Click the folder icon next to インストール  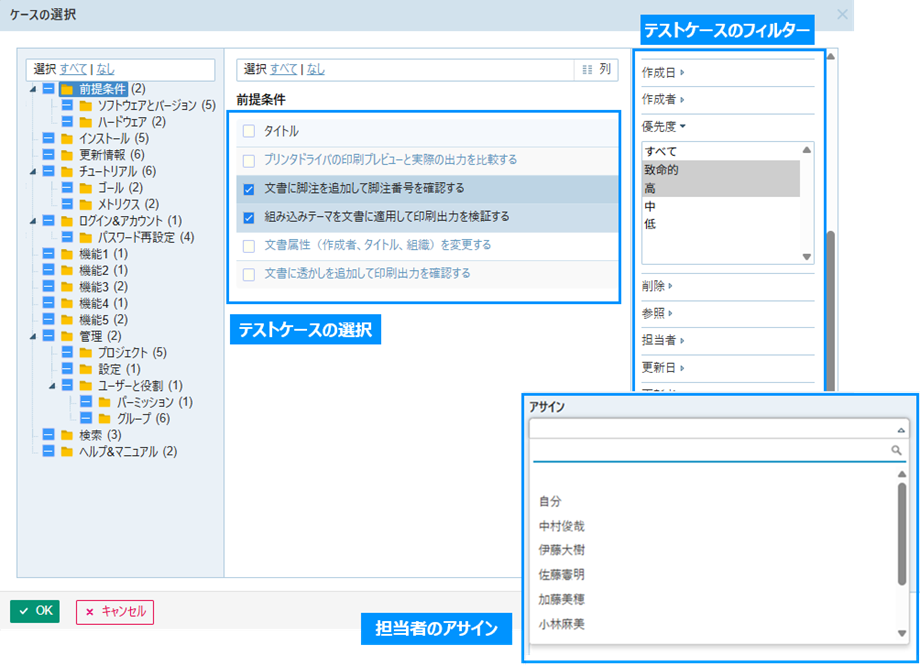pyautogui.click(x=67, y=138)
